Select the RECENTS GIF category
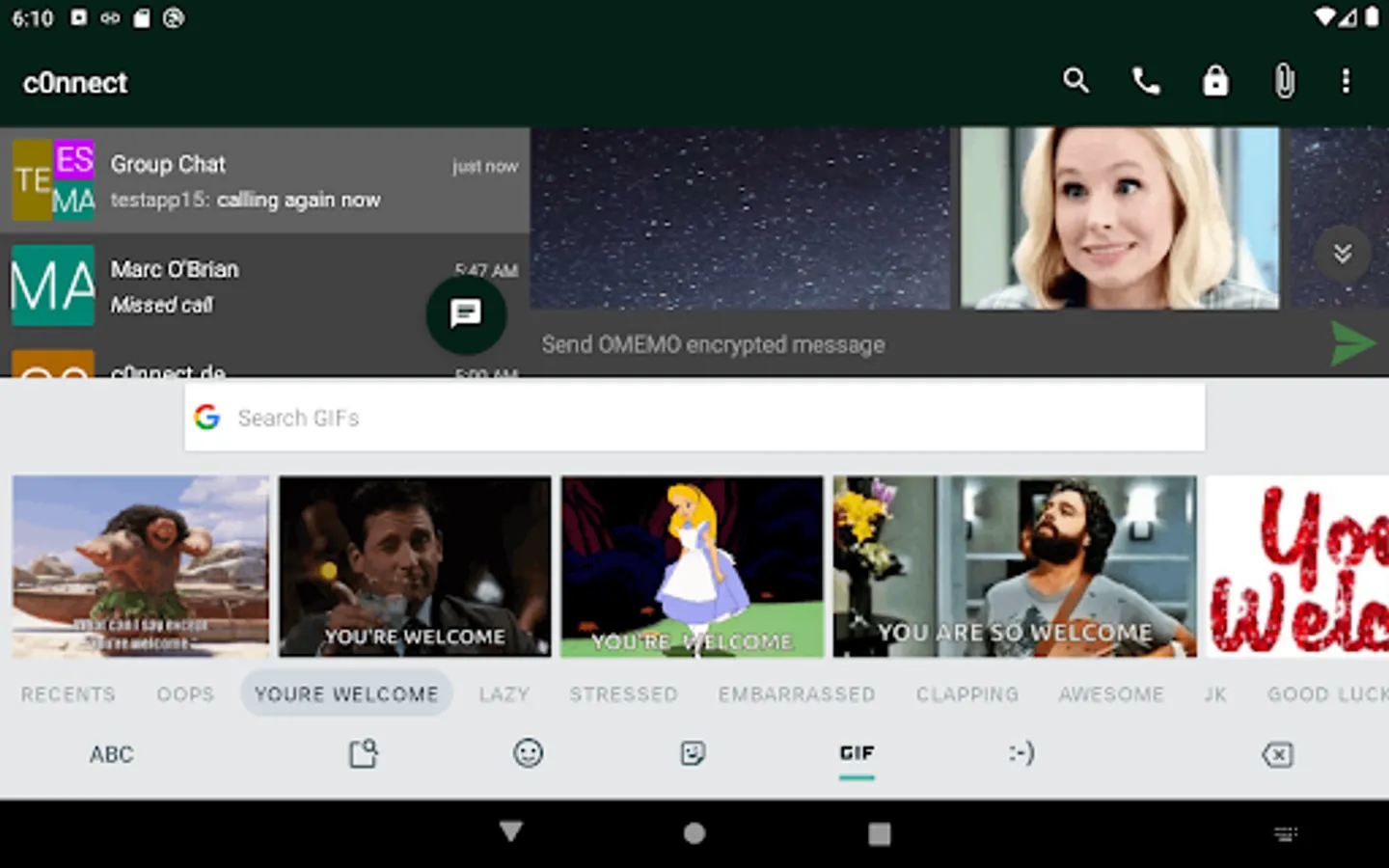This screenshot has height=868, width=1389. tap(68, 694)
